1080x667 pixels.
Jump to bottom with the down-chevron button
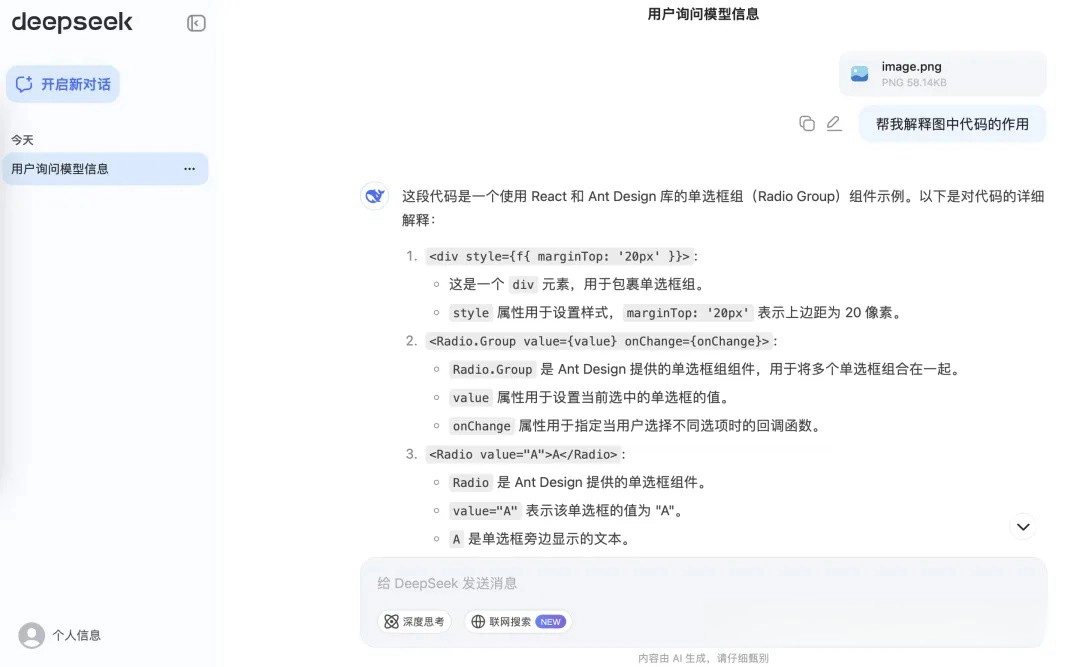(x=1023, y=526)
